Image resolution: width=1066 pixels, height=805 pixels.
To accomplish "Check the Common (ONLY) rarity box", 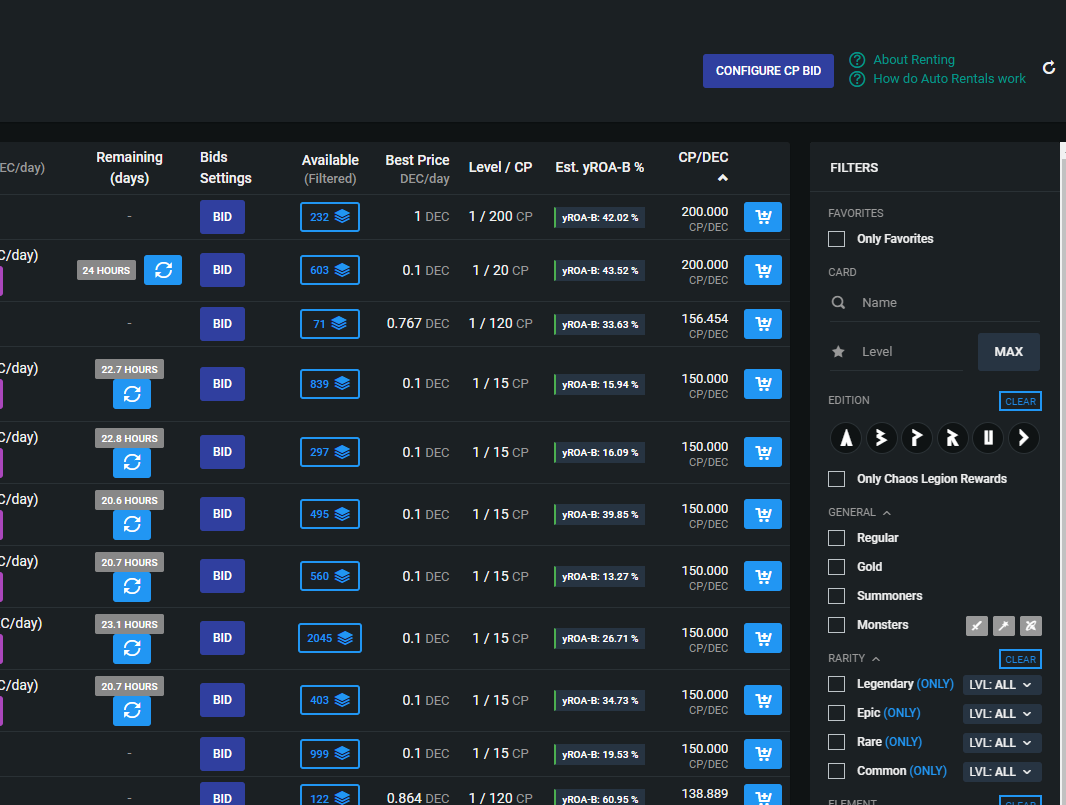I will (837, 771).
